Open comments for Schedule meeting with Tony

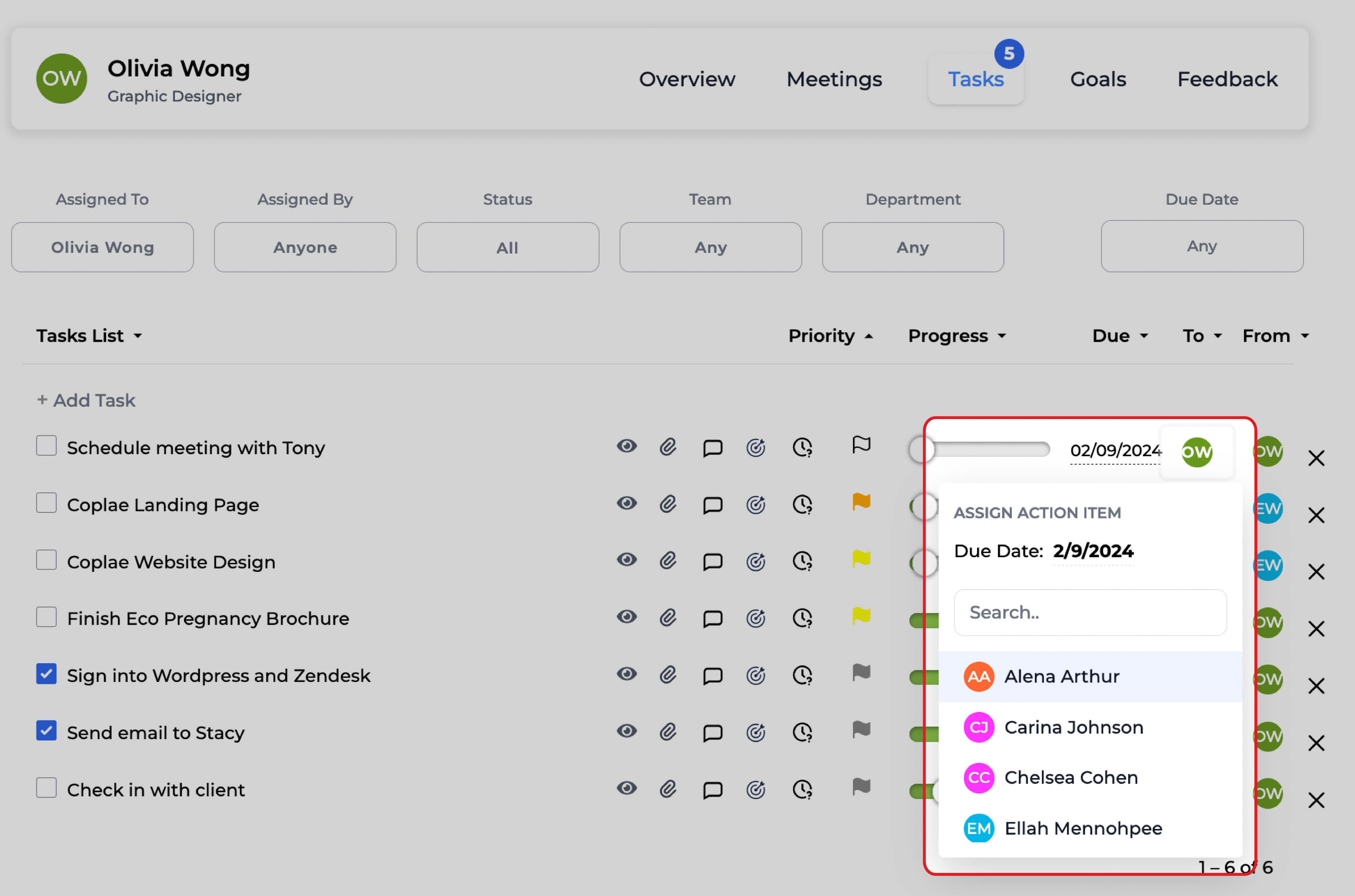pos(712,447)
